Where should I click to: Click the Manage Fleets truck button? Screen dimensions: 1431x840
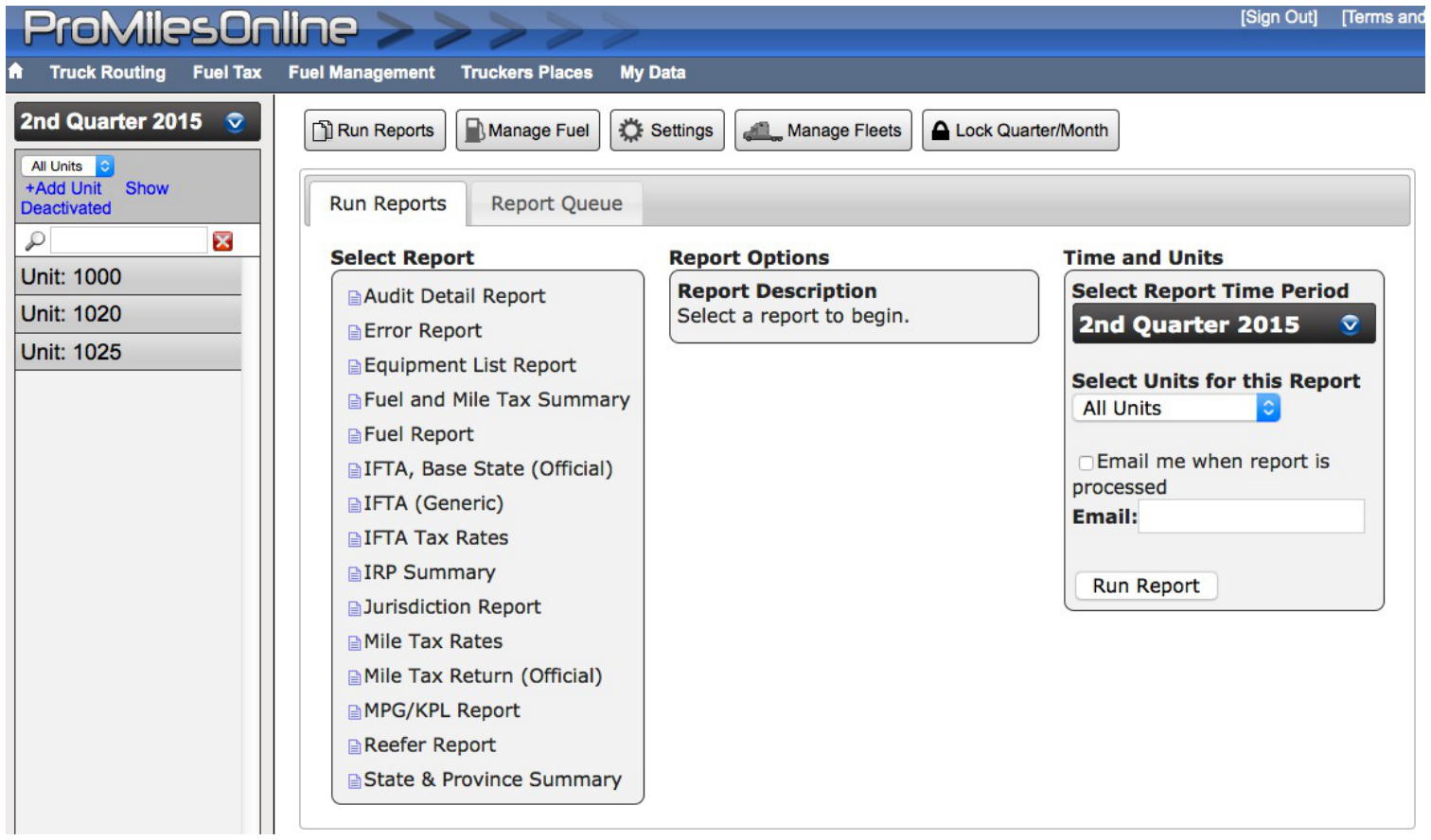click(x=823, y=131)
